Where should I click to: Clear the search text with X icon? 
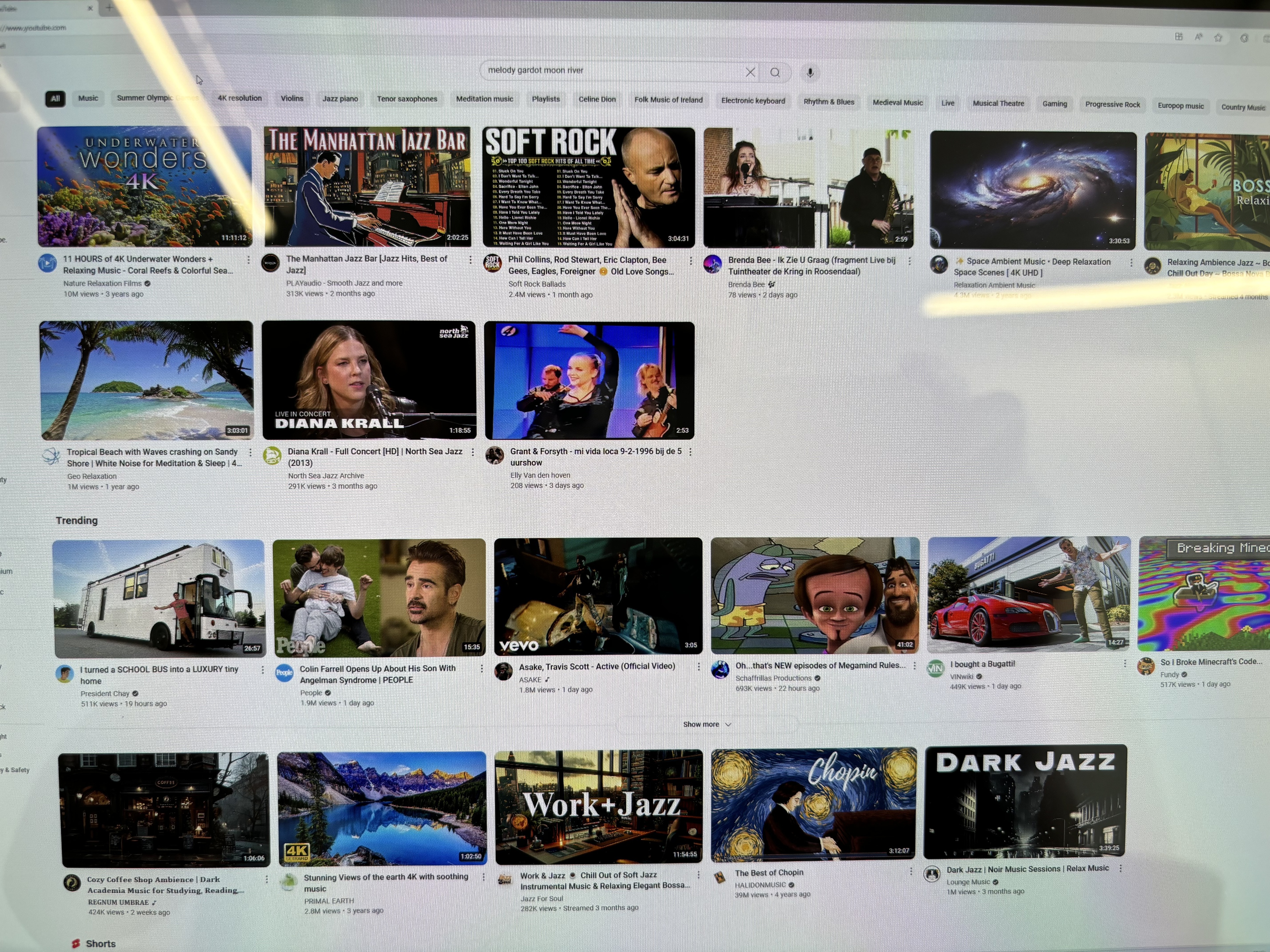pyautogui.click(x=750, y=72)
